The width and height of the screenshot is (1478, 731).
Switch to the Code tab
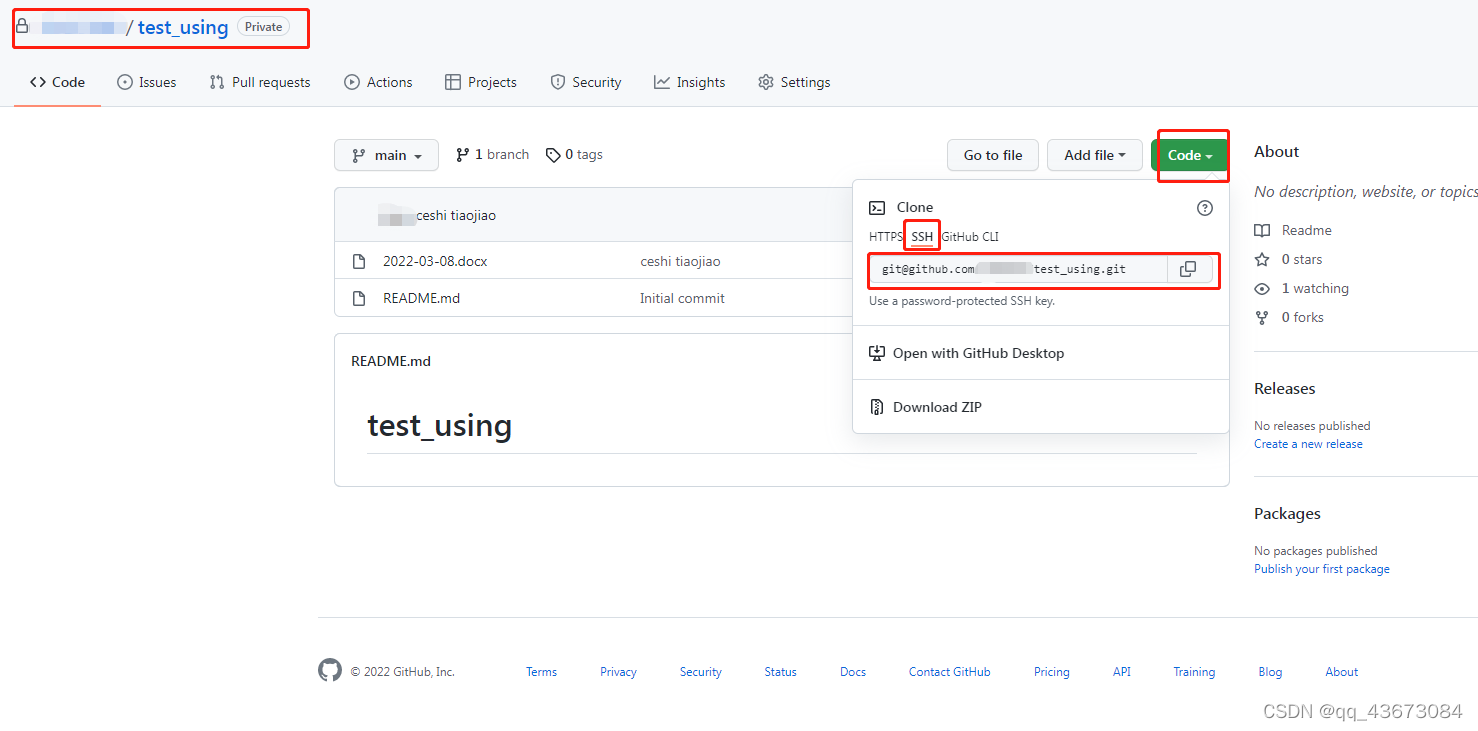coord(57,82)
